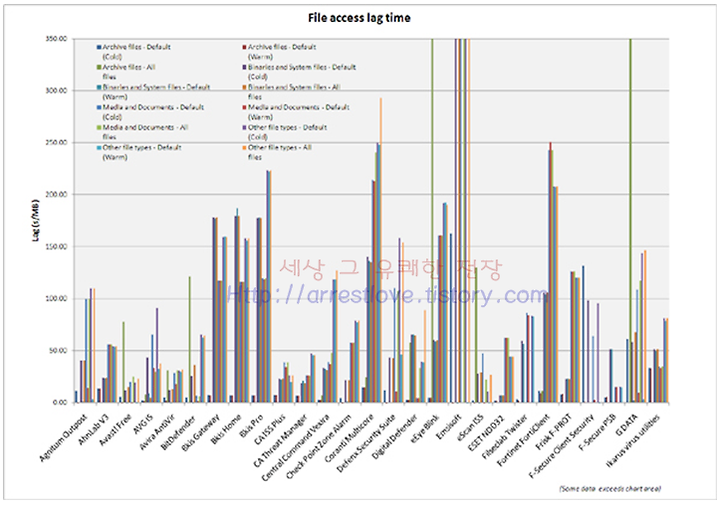Click the "AhnLab V3" category label
The width and height of the screenshot is (720, 506).
tap(95, 428)
